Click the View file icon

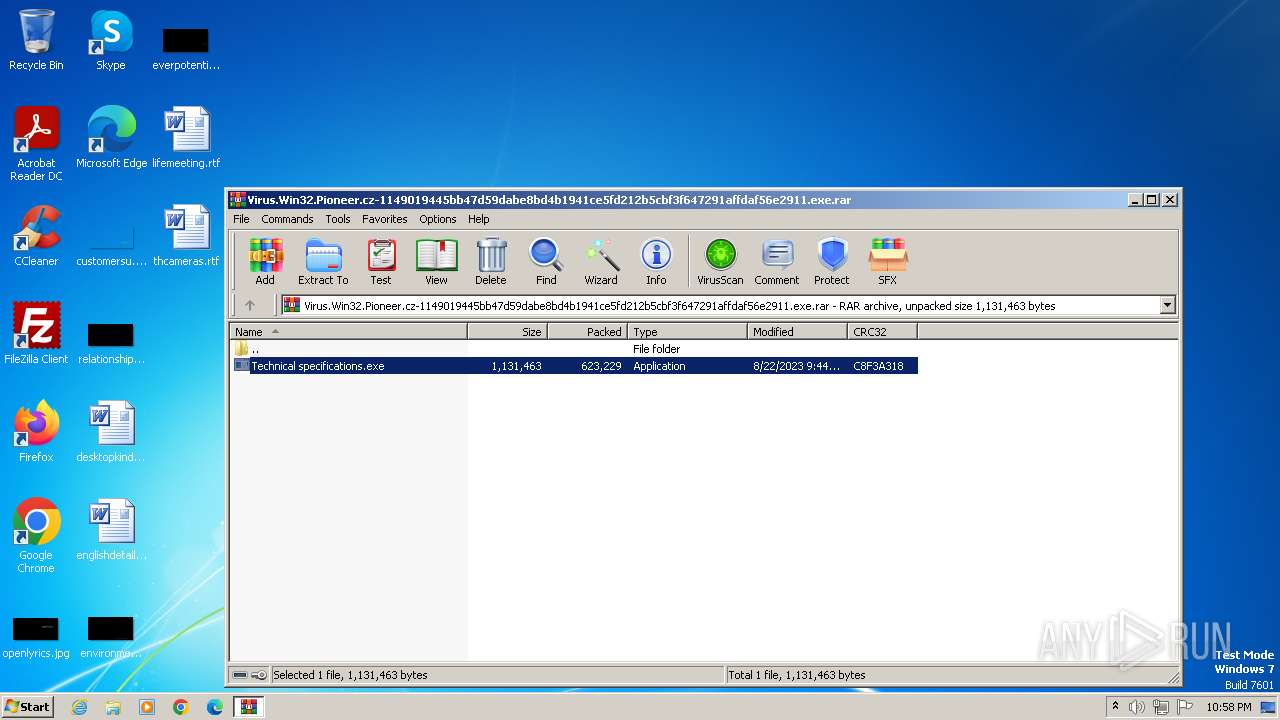436,262
